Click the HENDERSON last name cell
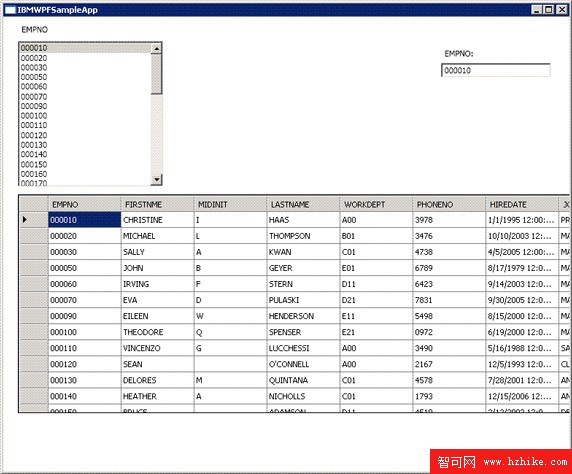 coord(303,316)
